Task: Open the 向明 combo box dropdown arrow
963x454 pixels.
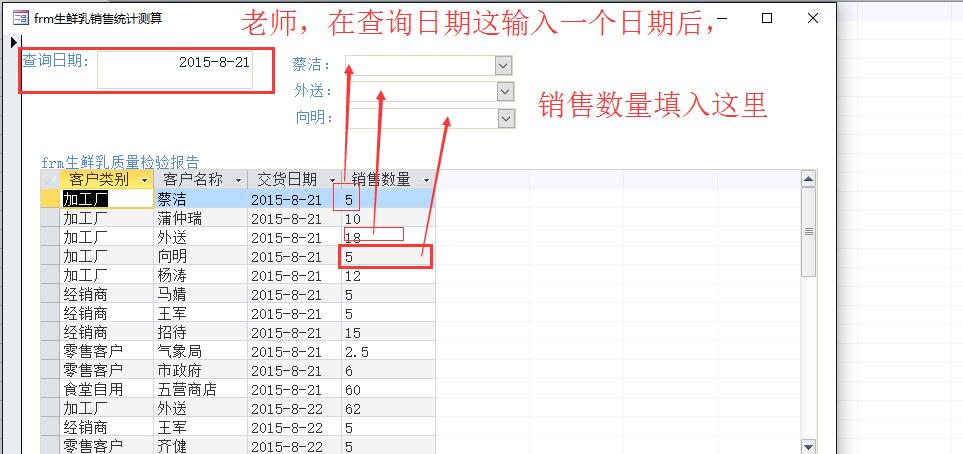Action: [507, 118]
